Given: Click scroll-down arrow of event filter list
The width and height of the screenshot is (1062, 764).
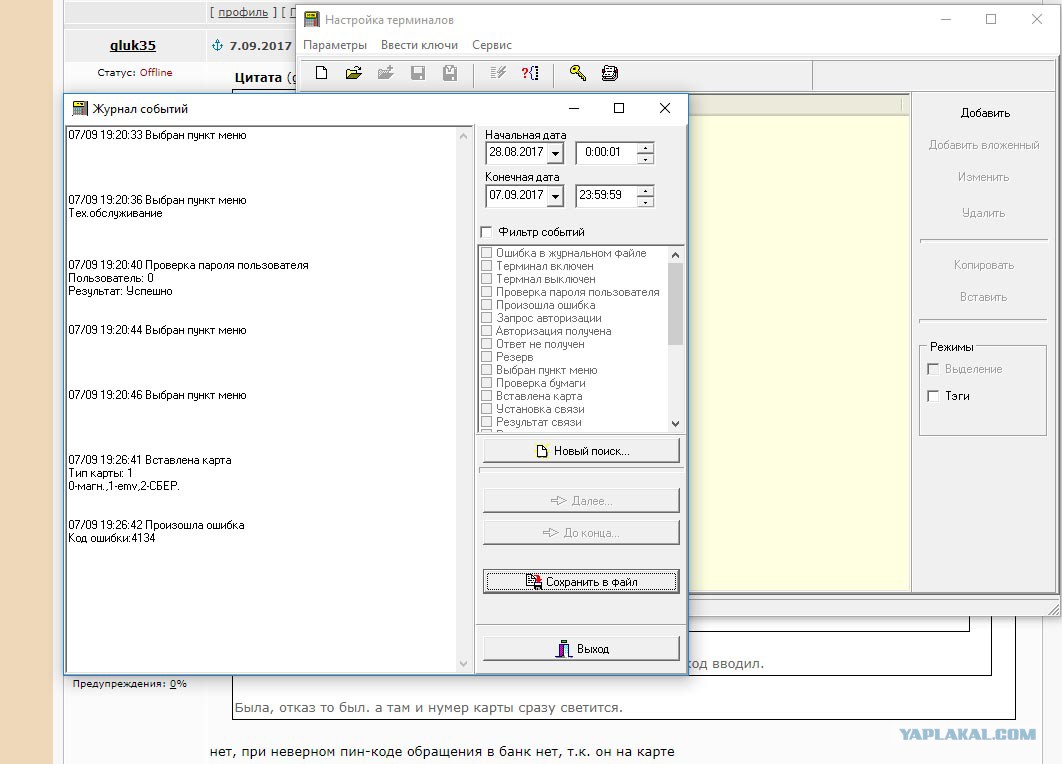Looking at the screenshot, I should 675,424.
